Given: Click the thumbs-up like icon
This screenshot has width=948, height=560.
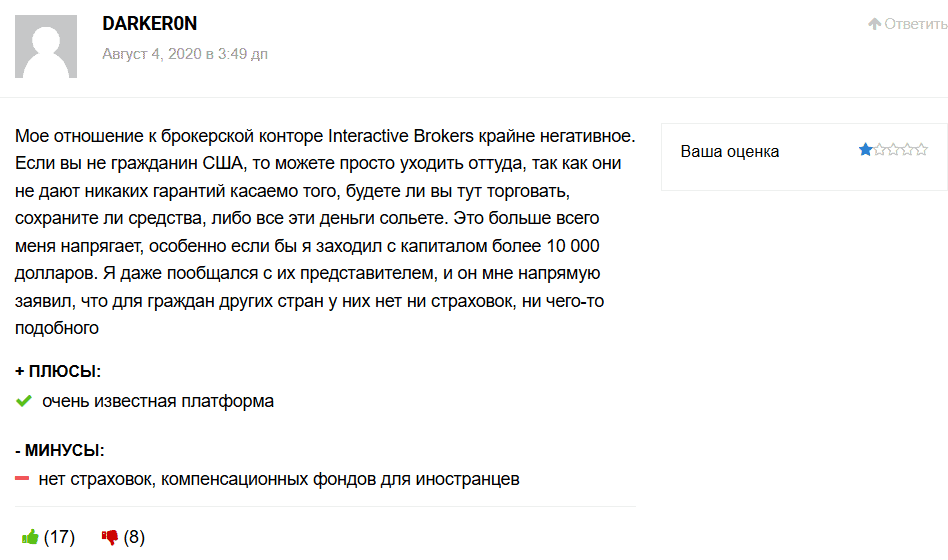Looking at the screenshot, I should pos(29,537).
